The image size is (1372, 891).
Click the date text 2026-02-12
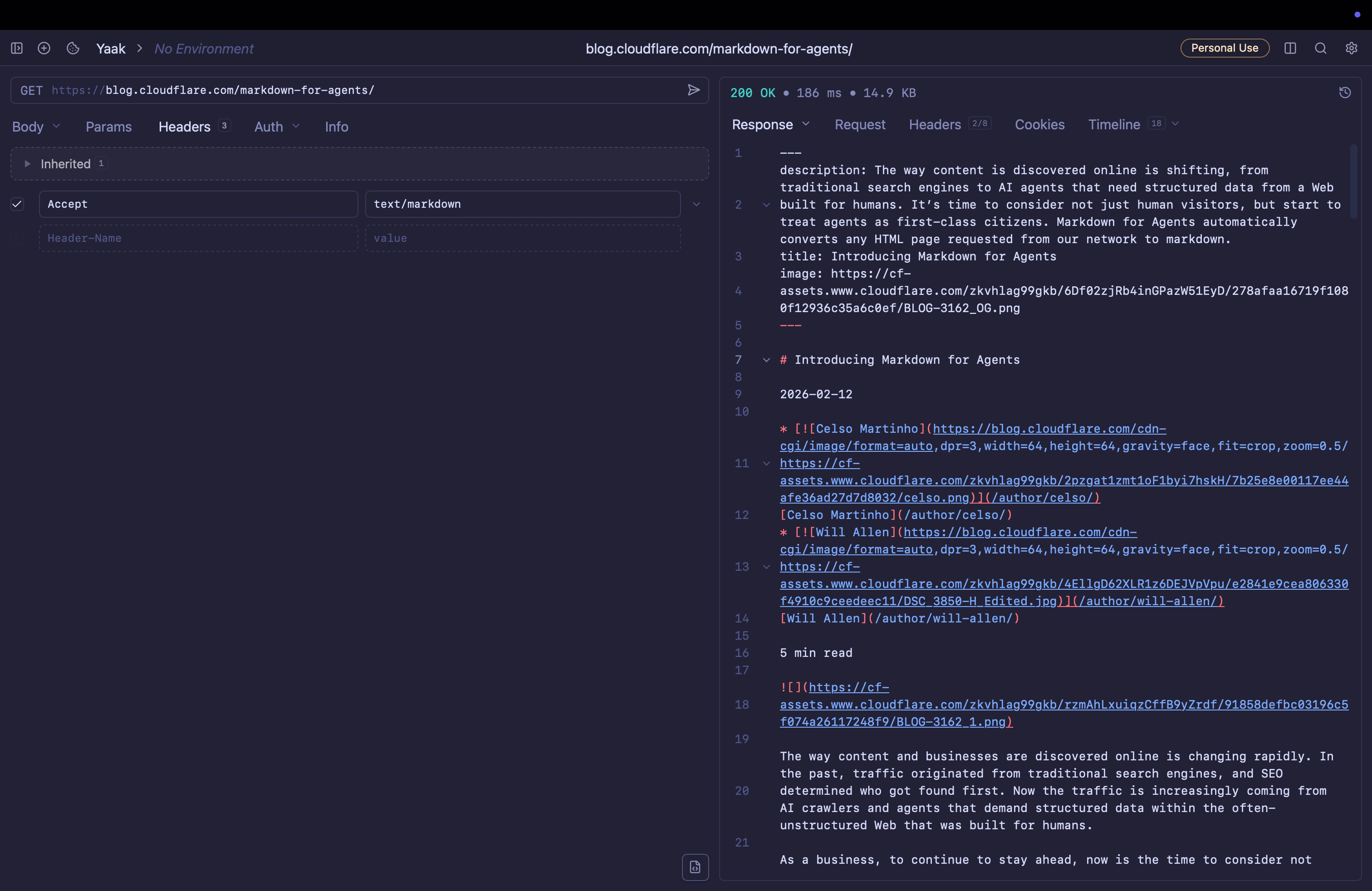click(x=816, y=394)
